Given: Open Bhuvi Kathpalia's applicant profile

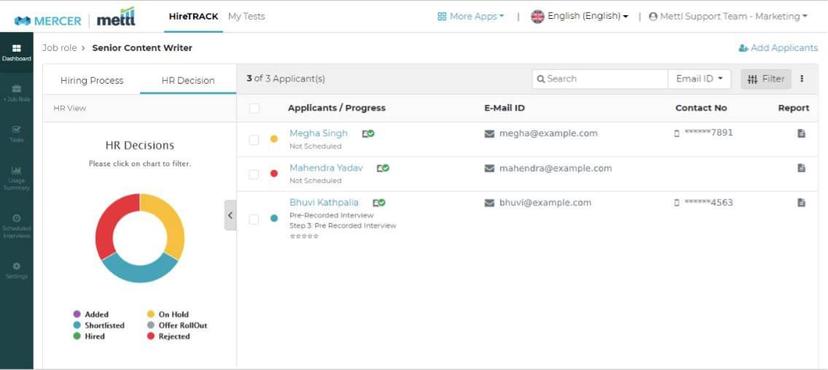Looking at the screenshot, I should coord(324,202).
